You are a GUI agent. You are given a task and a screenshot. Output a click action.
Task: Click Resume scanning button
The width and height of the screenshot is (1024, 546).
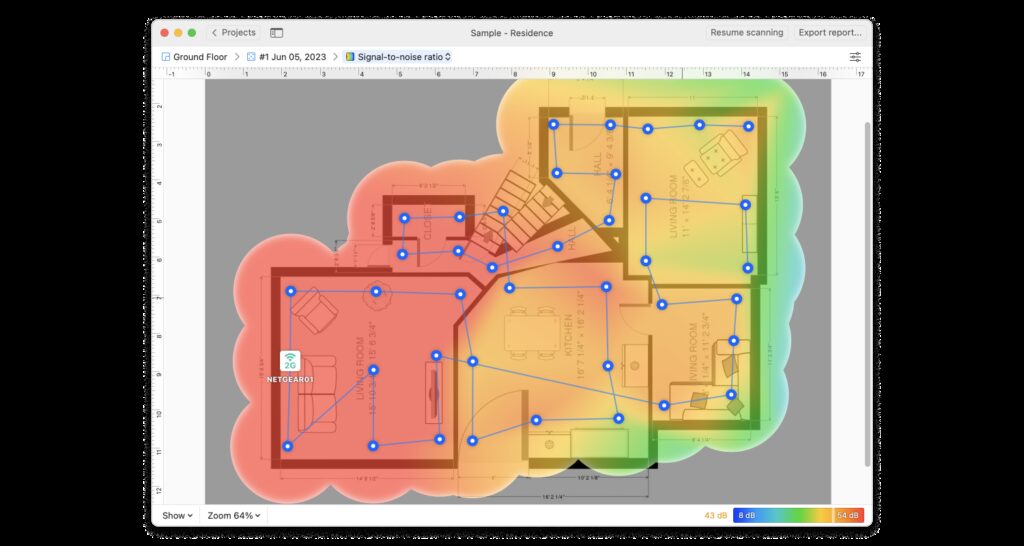tap(746, 33)
